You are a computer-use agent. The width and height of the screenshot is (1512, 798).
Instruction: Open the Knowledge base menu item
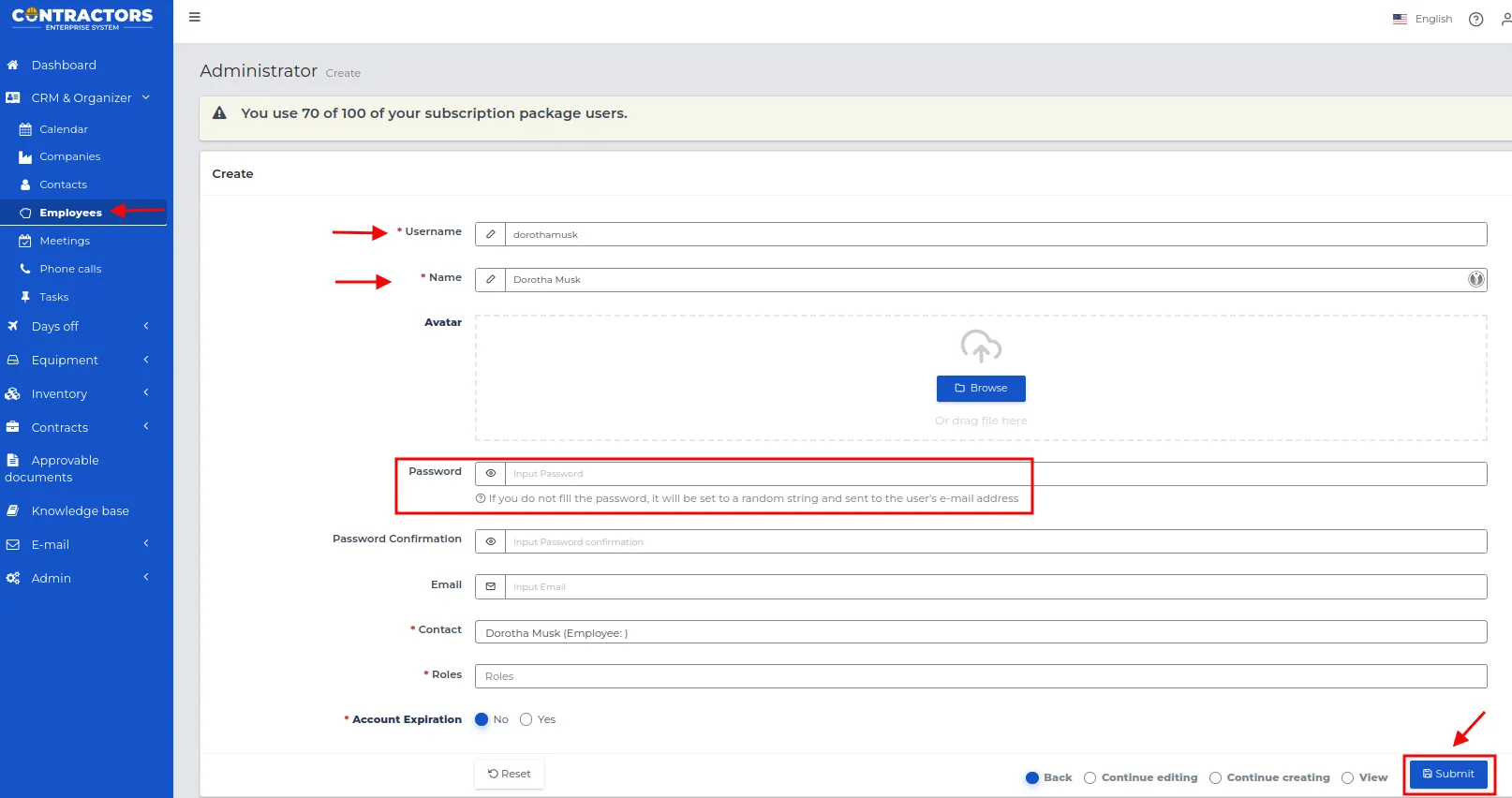[80, 510]
